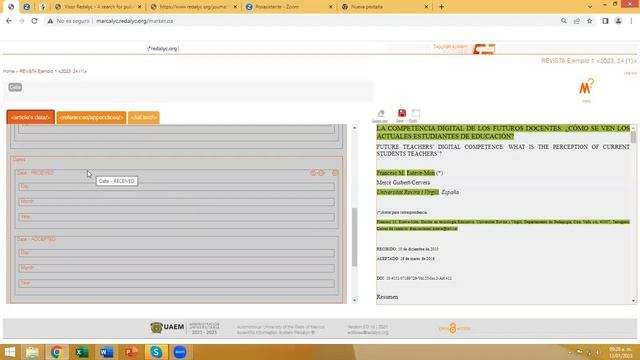Switch to the Nueva pestaña browser tab
The height and width of the screenshot is (360, 640).
click(384, 7)
